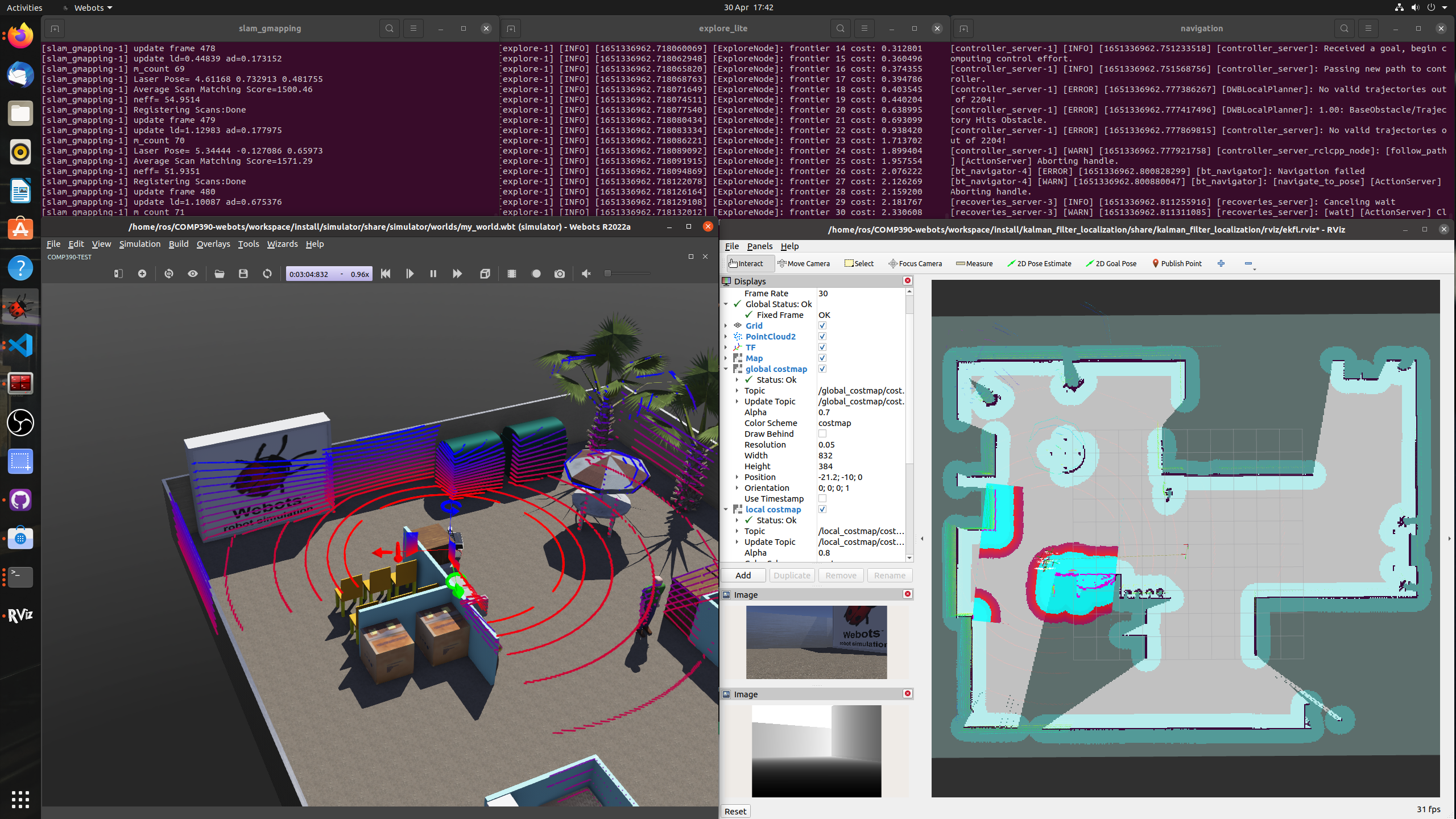This screenshot has width=1456, height=819.
Task: Click the Add display button
Action: click(x=743, y=575)
